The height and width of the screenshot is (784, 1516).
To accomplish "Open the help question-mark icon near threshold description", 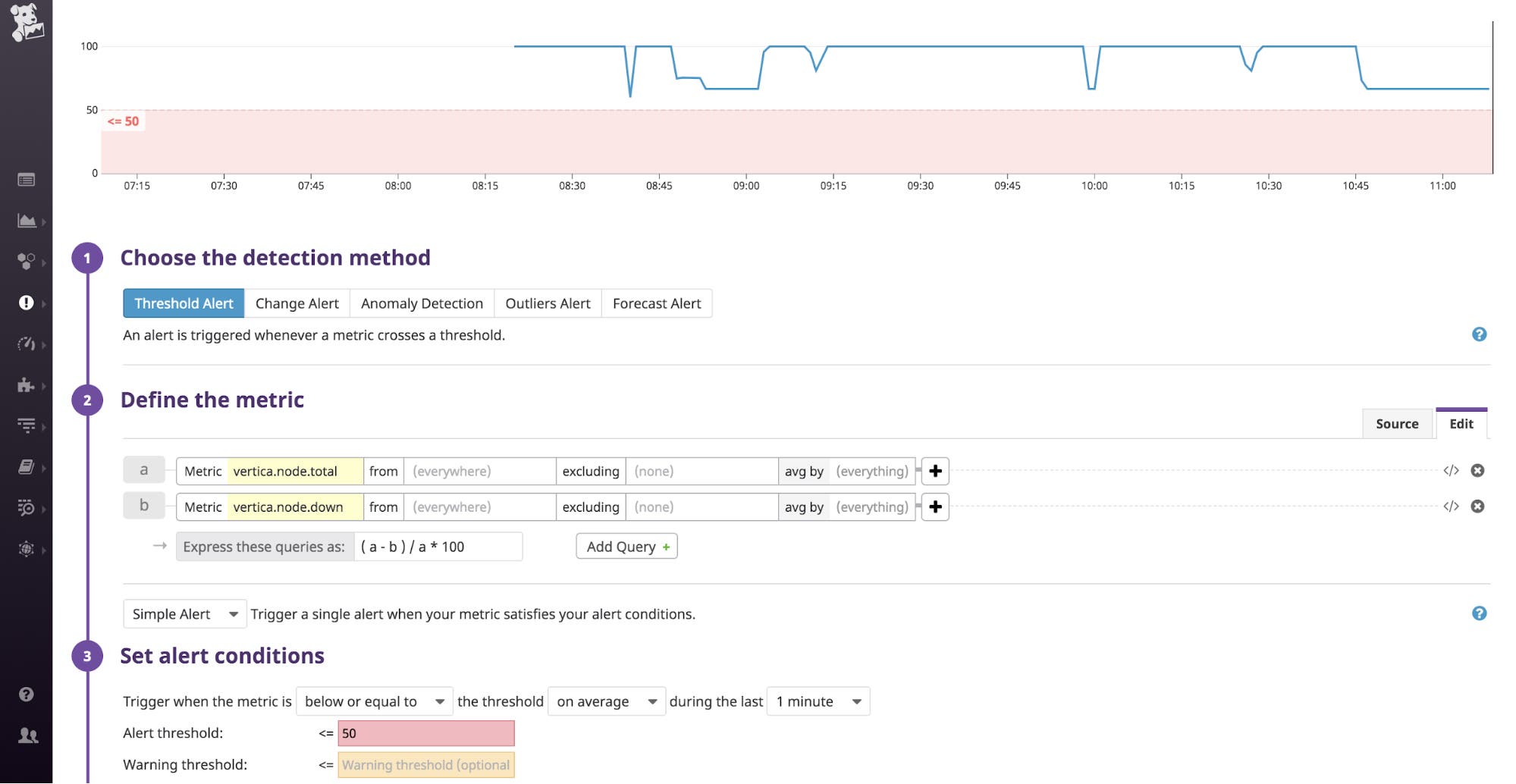I will 1479,334.
